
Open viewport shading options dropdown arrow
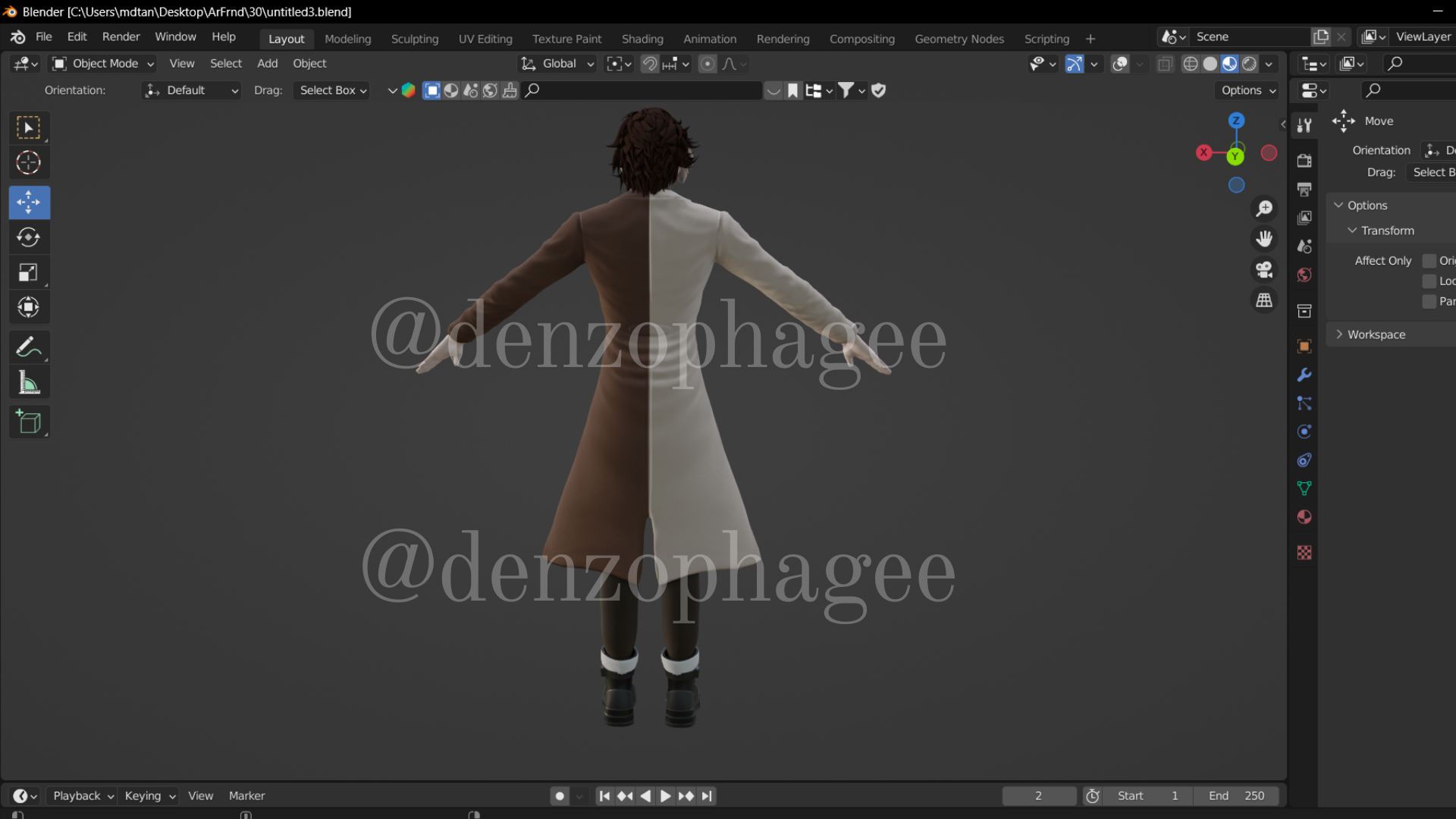1269,64
